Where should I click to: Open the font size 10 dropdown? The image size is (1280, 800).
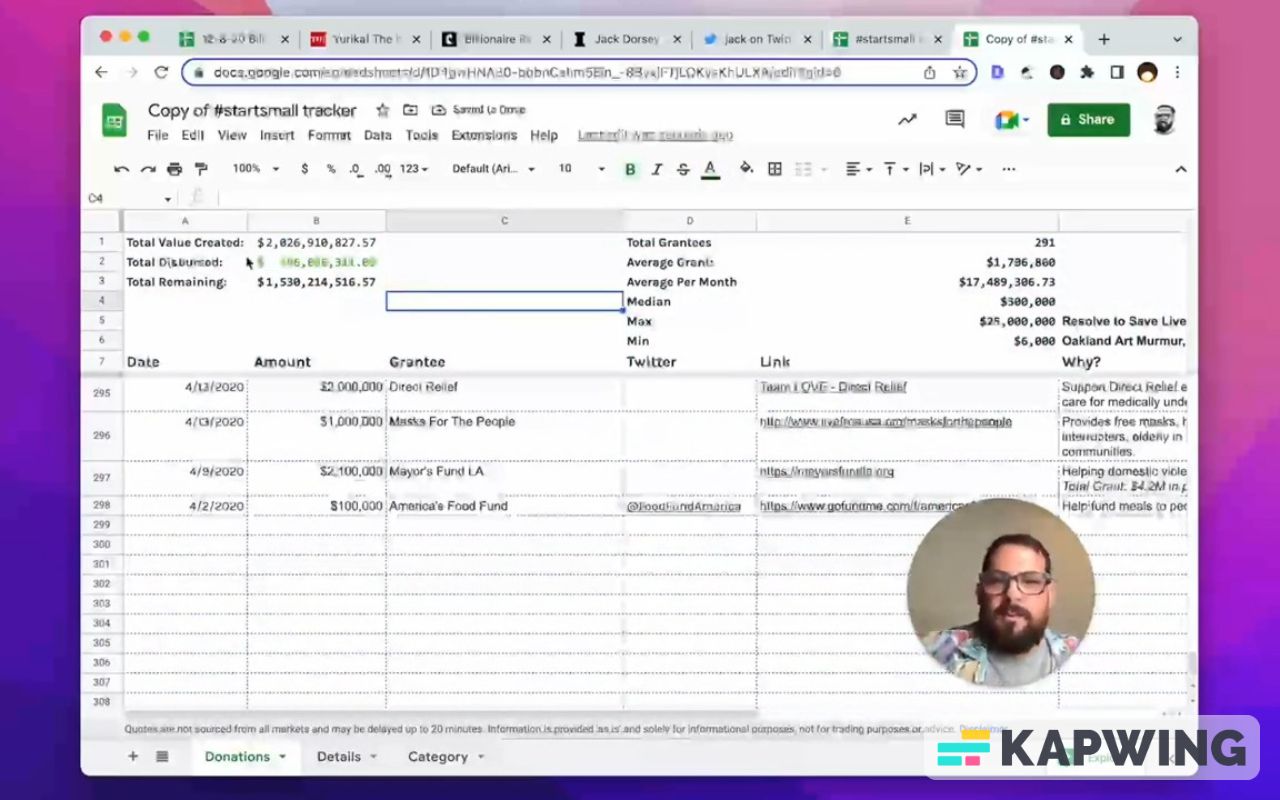(582, 169)
